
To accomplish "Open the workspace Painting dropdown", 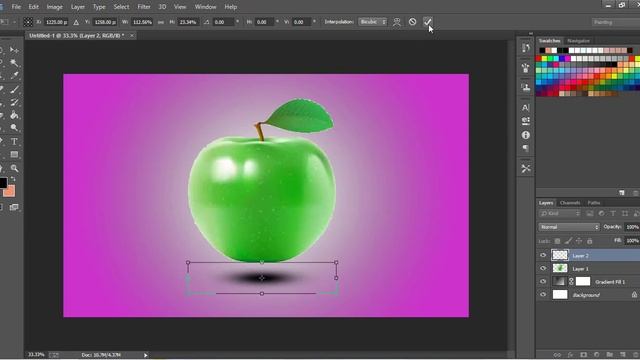I will point(616,22).
